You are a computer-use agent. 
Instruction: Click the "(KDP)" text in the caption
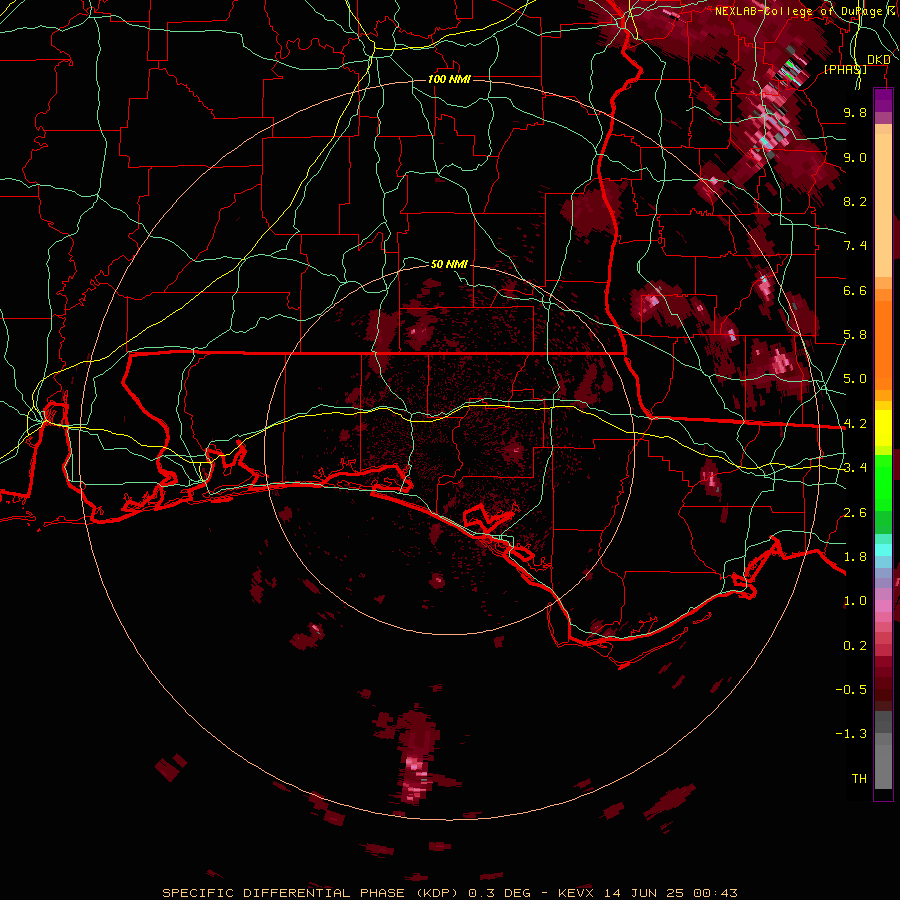coord(437,893)
